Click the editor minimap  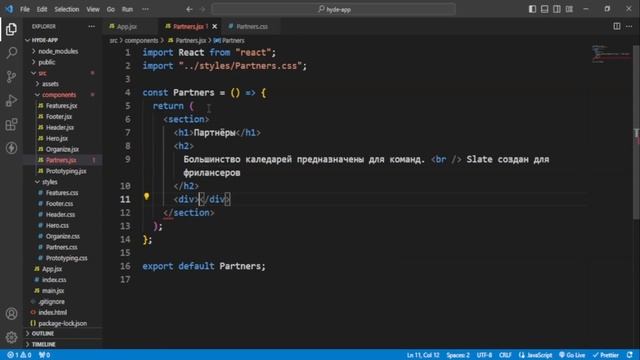click(x=611, y=54)
